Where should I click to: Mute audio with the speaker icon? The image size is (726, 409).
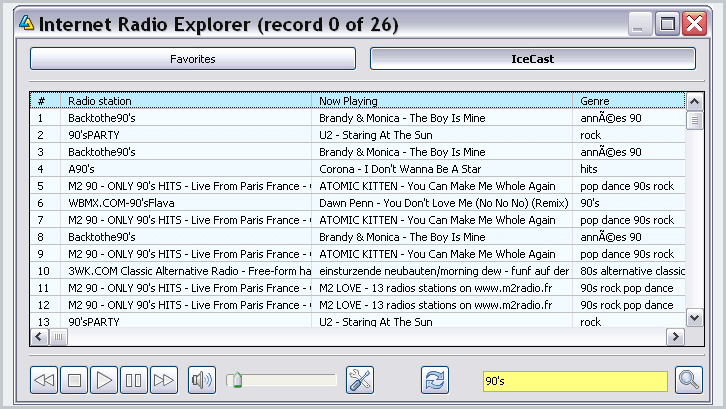coord(202,380)
